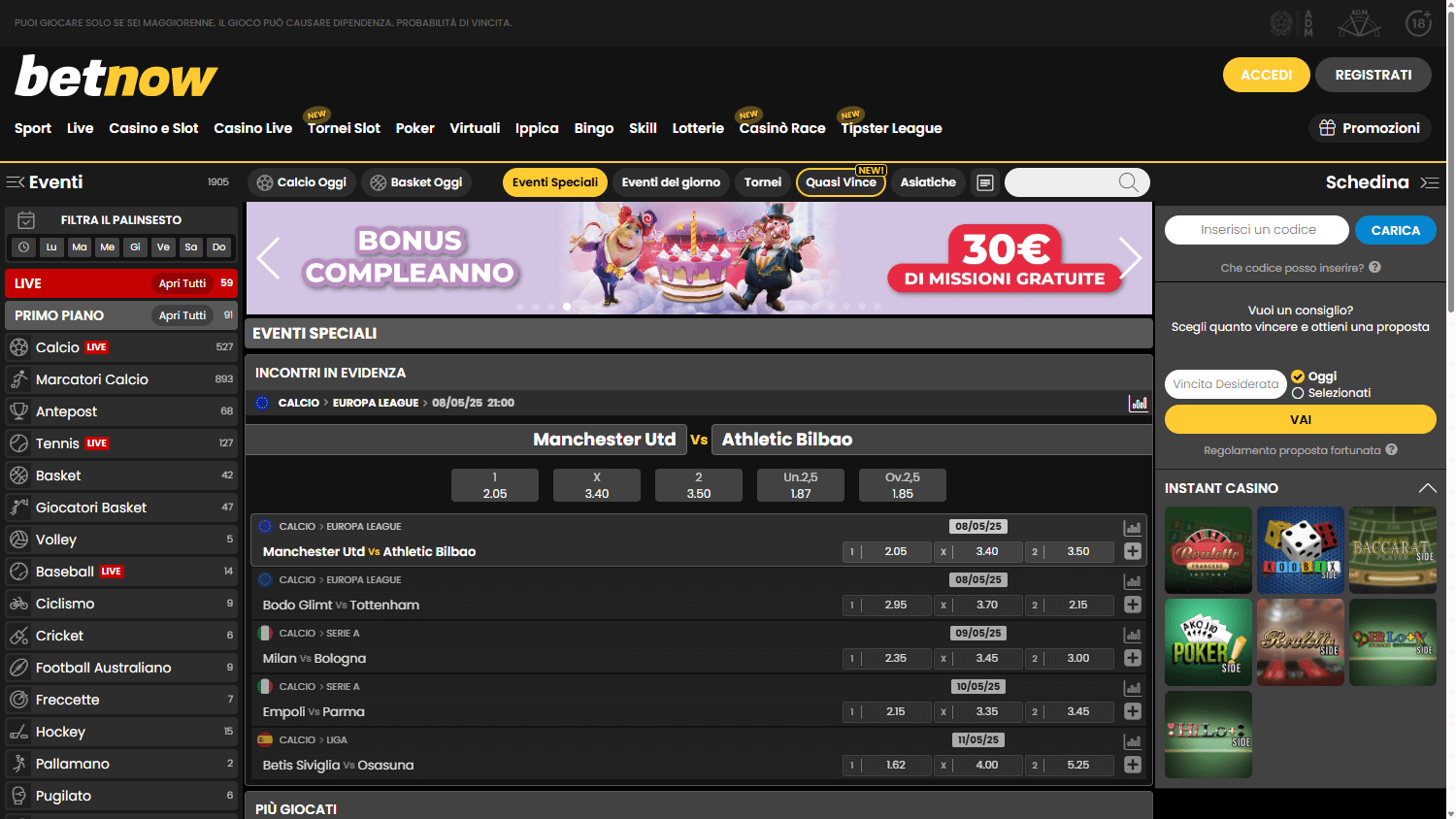
Task: Click the betnow logo
Action: (x=116, y=77)
